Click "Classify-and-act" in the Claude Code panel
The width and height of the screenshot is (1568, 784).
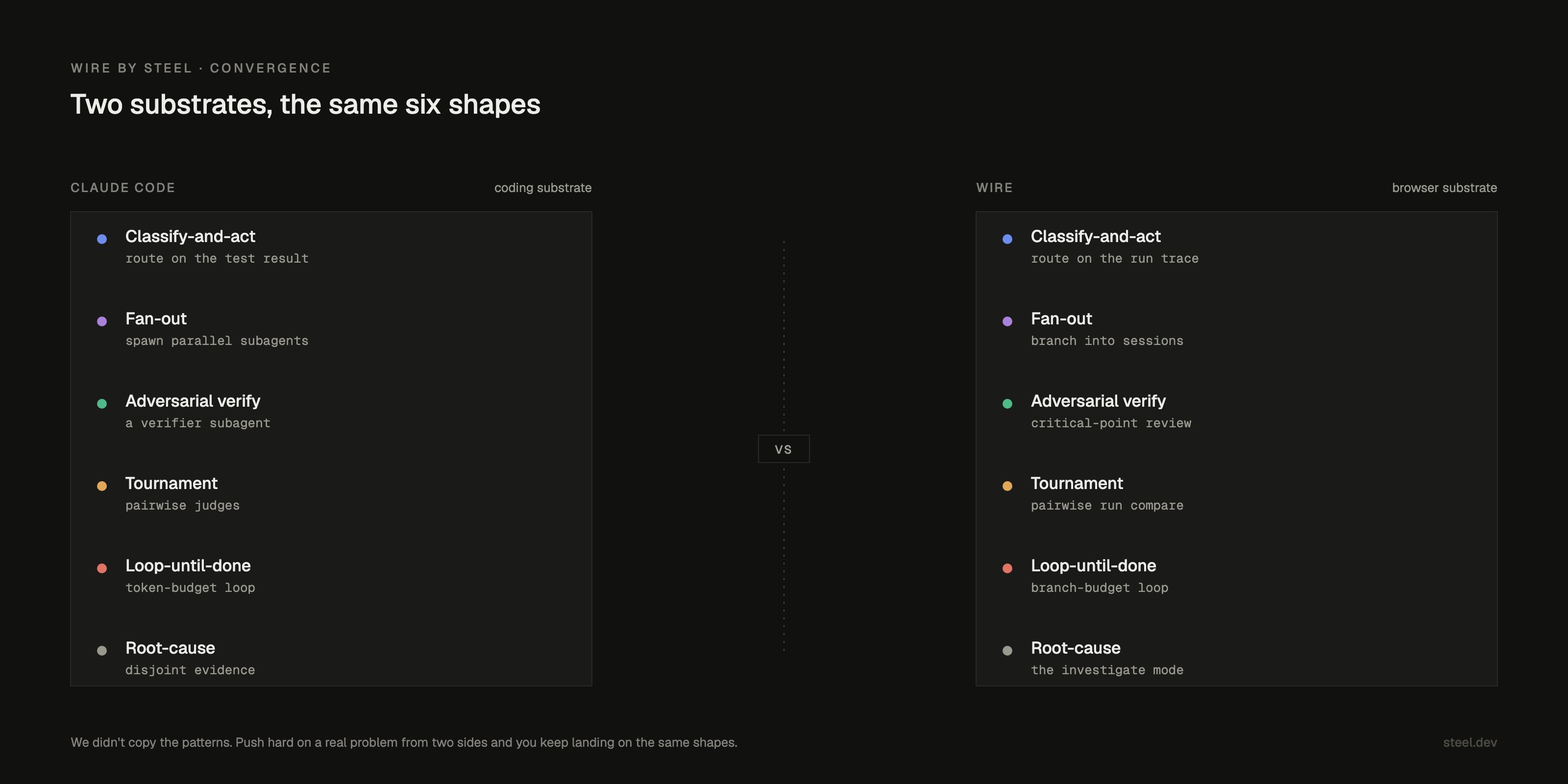[191, 236]
